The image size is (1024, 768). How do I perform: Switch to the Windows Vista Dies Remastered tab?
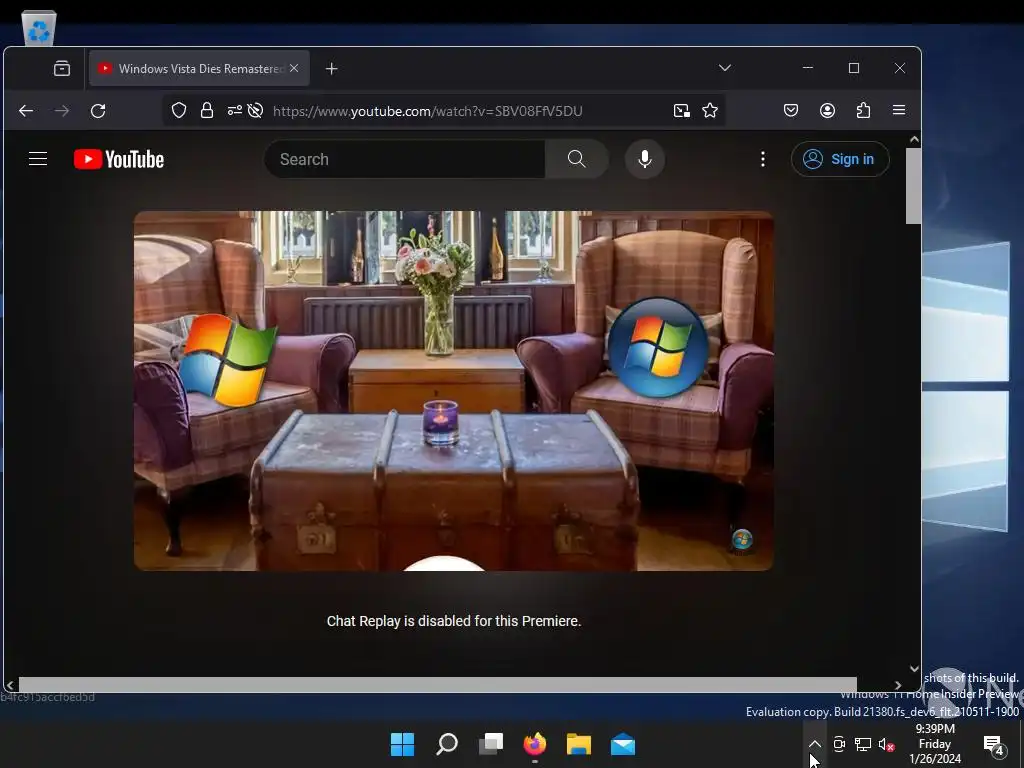199,69
